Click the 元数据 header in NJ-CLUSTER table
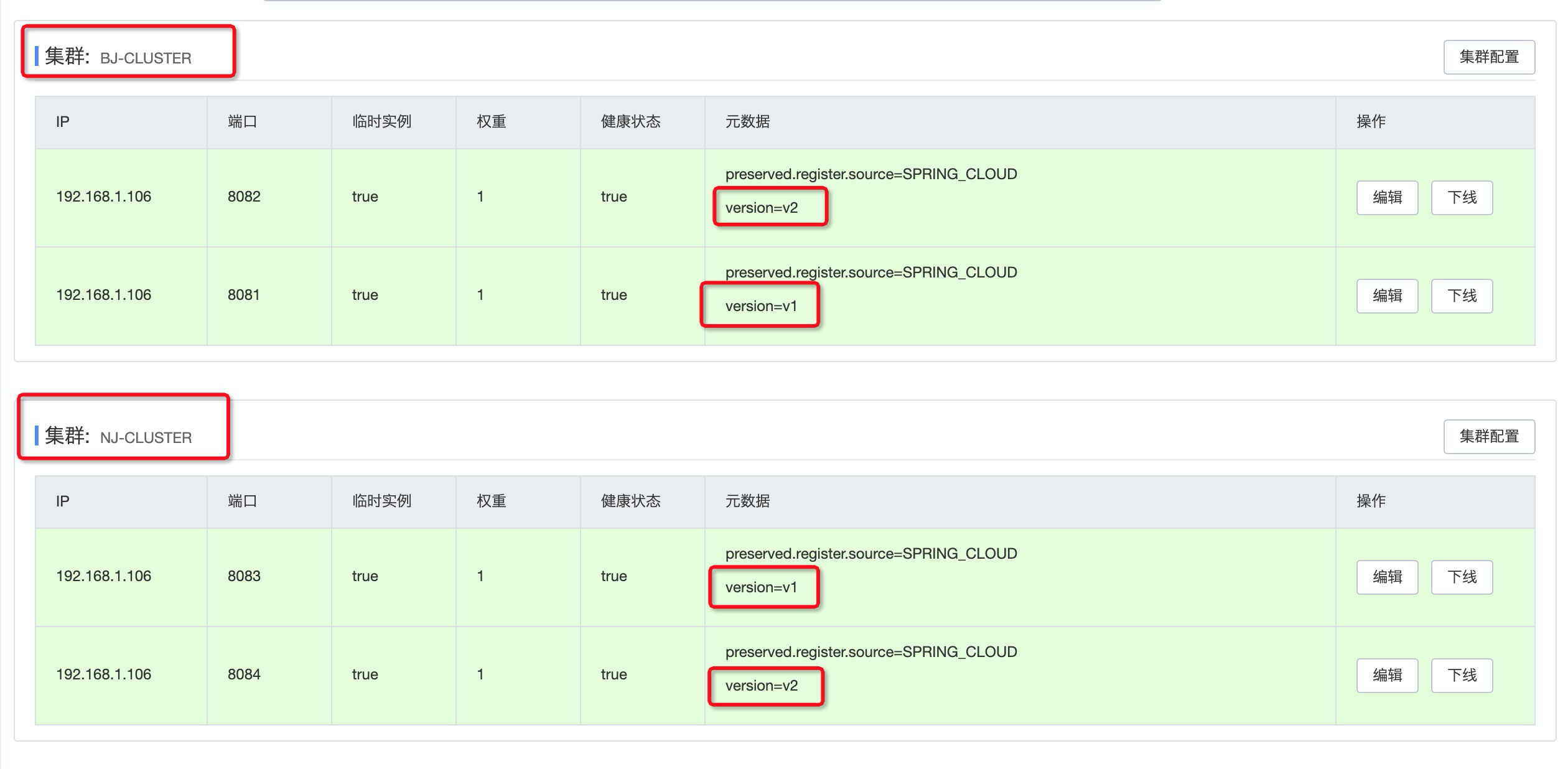Screen dimensions: 1568x769 pos(747,501)
